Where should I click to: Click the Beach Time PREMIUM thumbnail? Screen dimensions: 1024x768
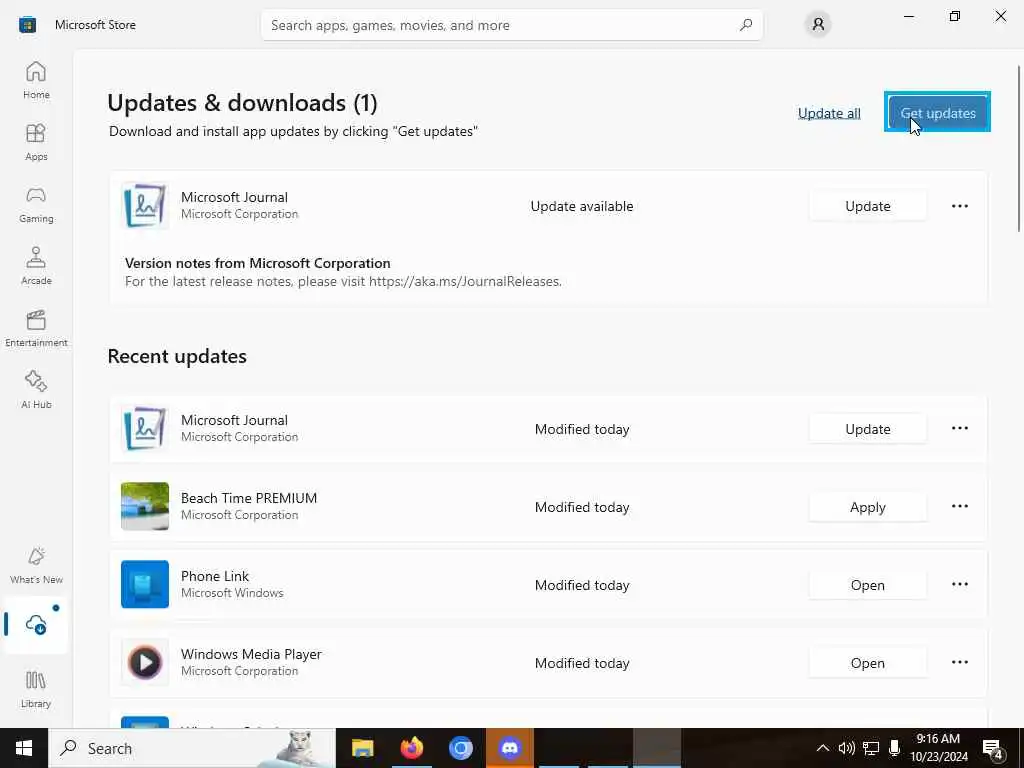click(145, 506)
